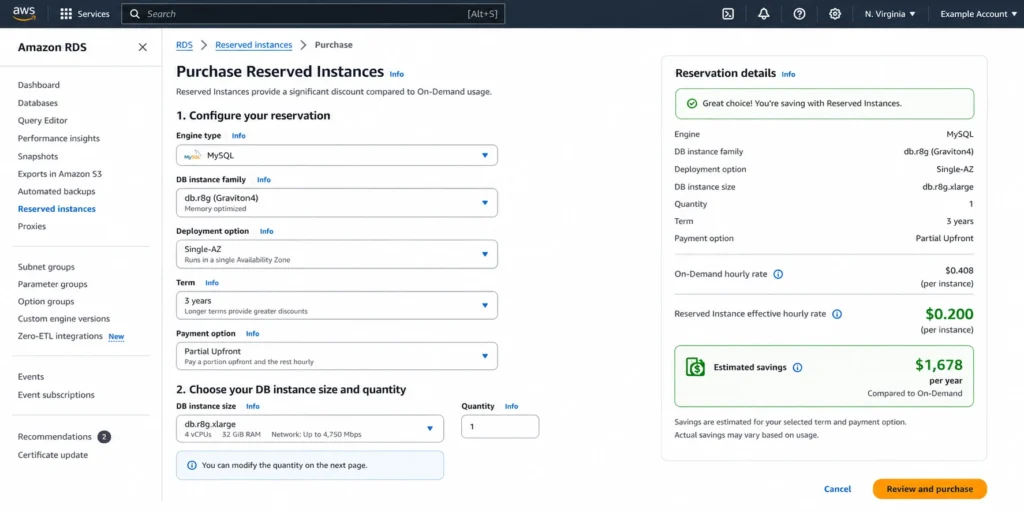Open Event subscriptions in sidebar
The width and height of the screenshot is (1024, 512).
point(56,395)
